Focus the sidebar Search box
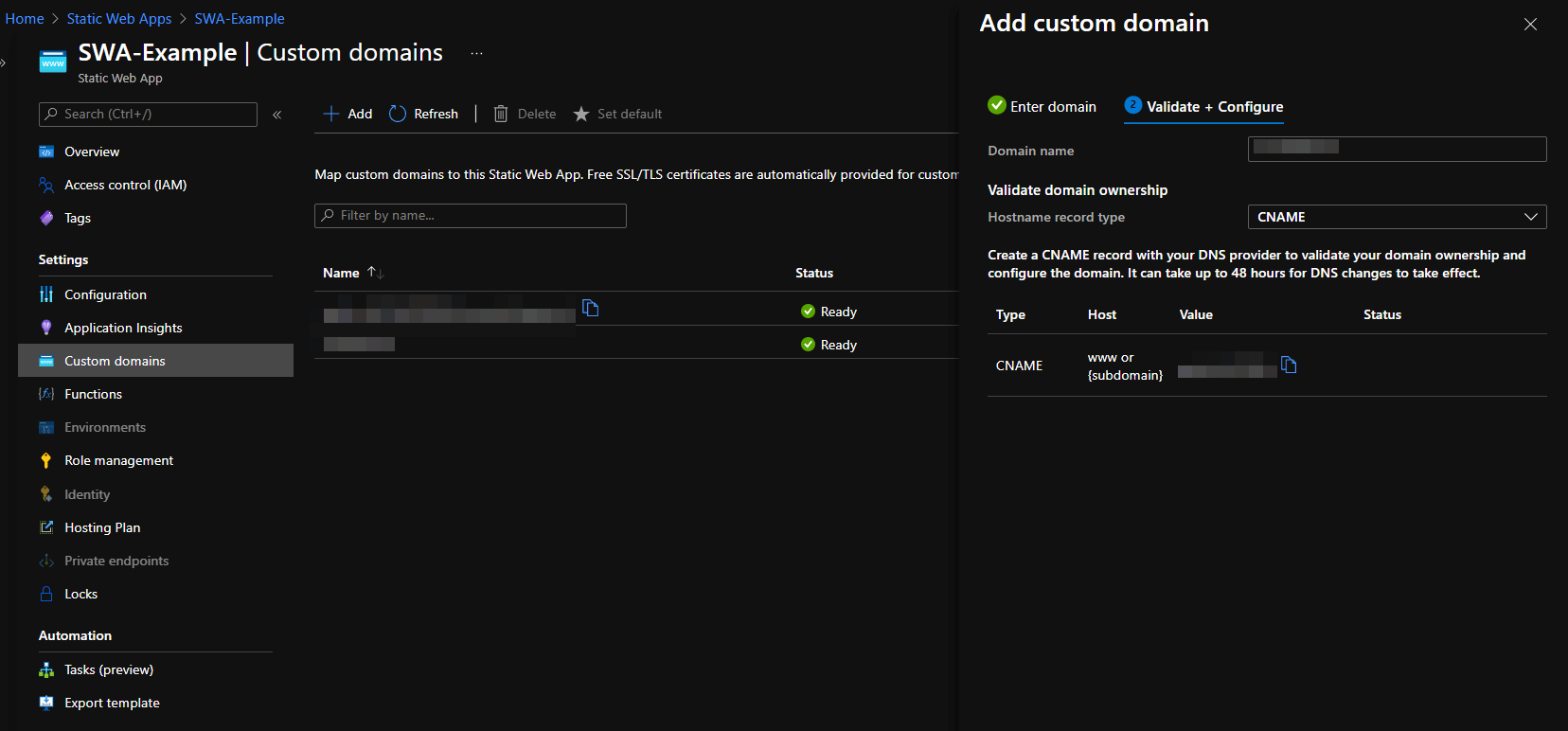This screenshot has height=731, width=1568. coord(149,115)
